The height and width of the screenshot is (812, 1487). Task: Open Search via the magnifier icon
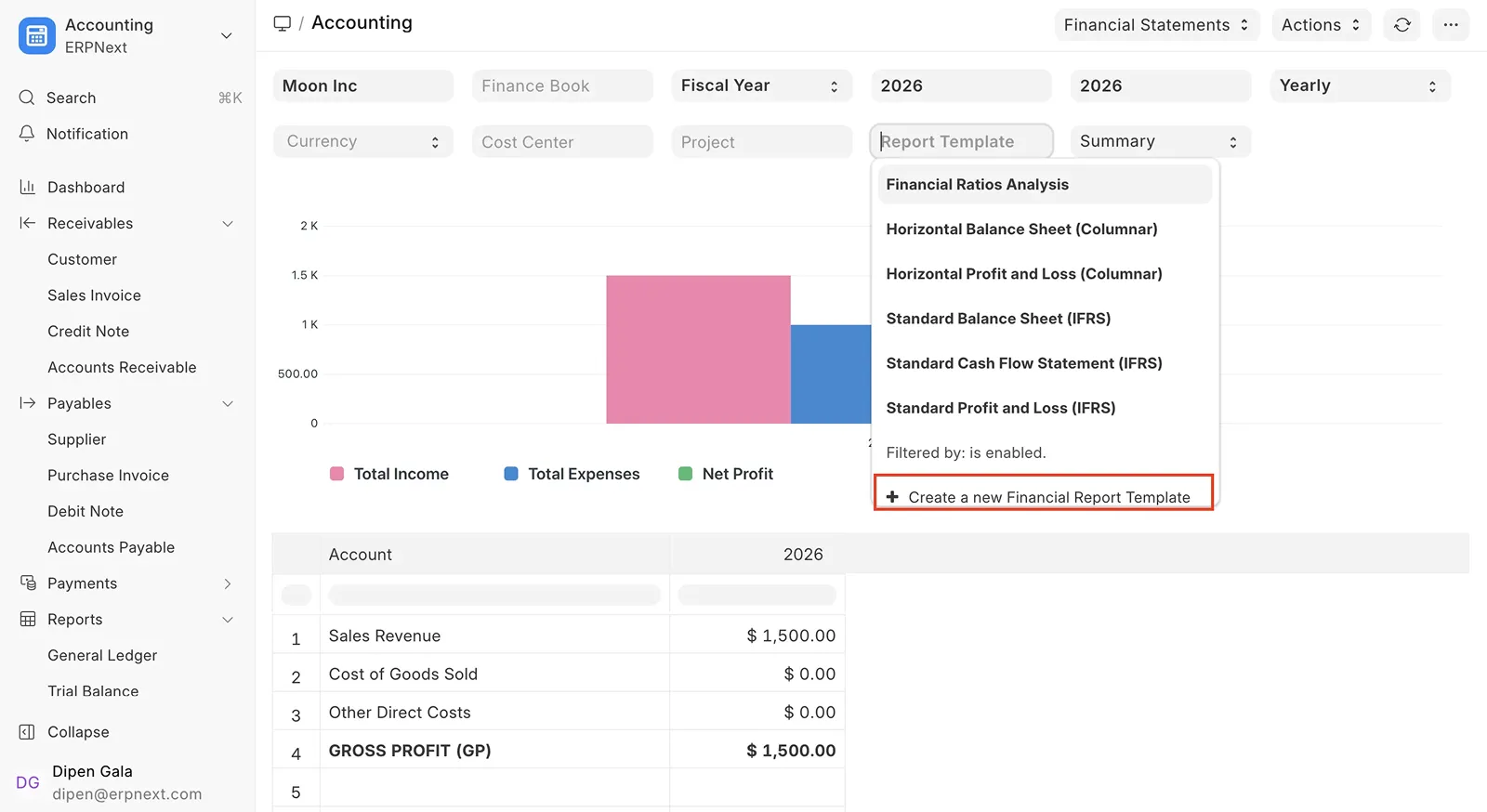click(x=27, y=98)
